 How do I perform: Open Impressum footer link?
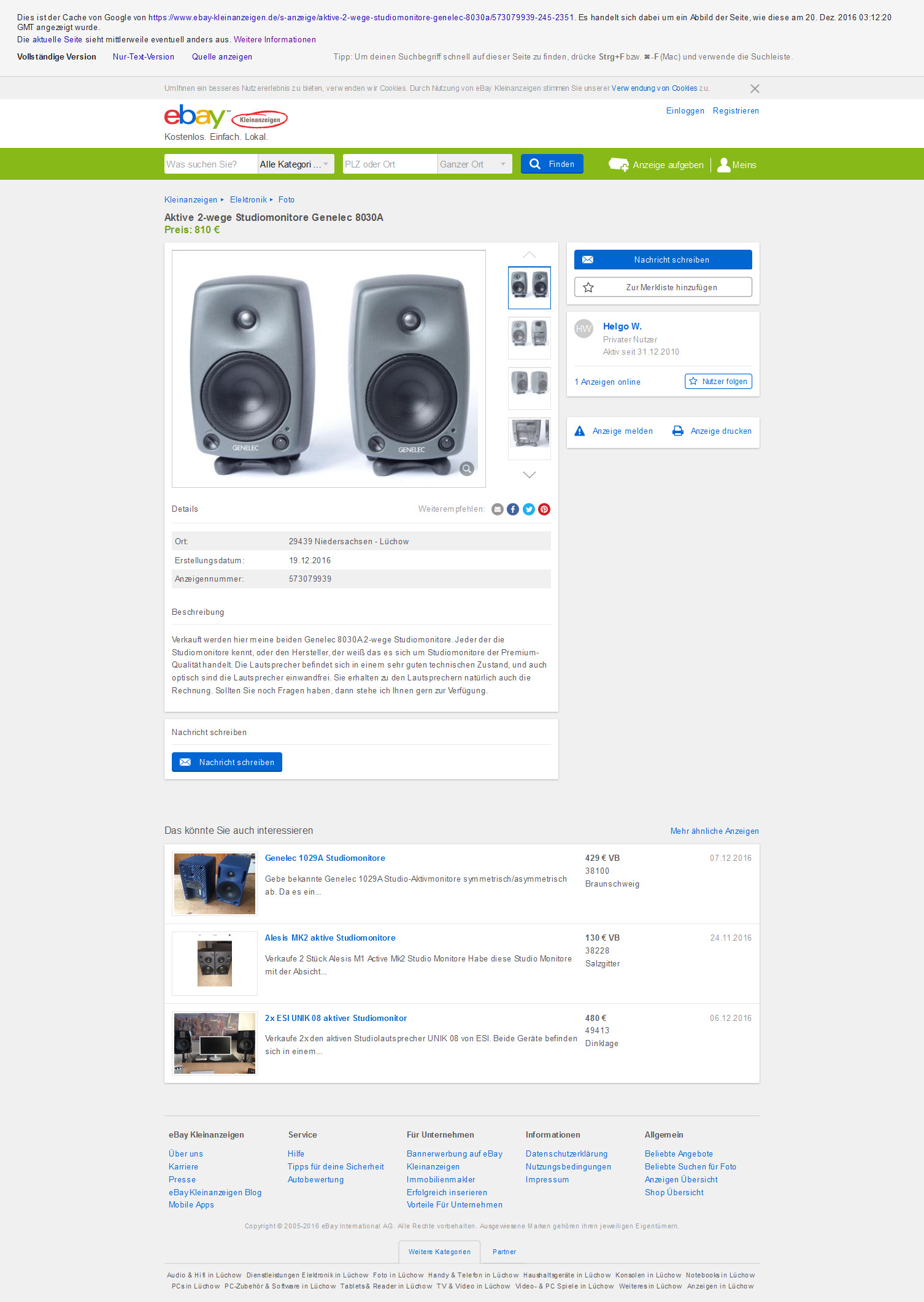point(547,1179)
